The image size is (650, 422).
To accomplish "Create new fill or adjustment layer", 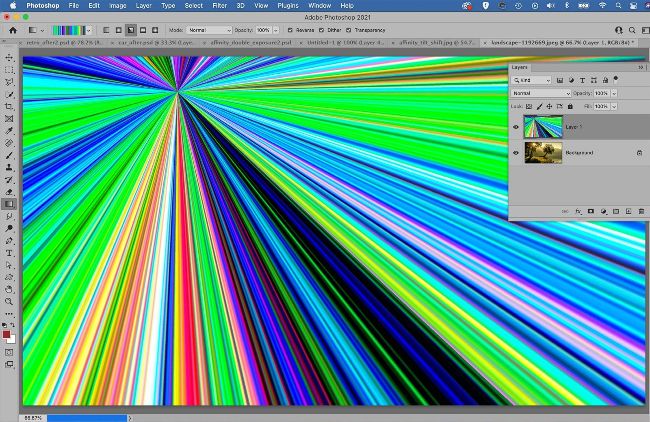I will 604,211.
